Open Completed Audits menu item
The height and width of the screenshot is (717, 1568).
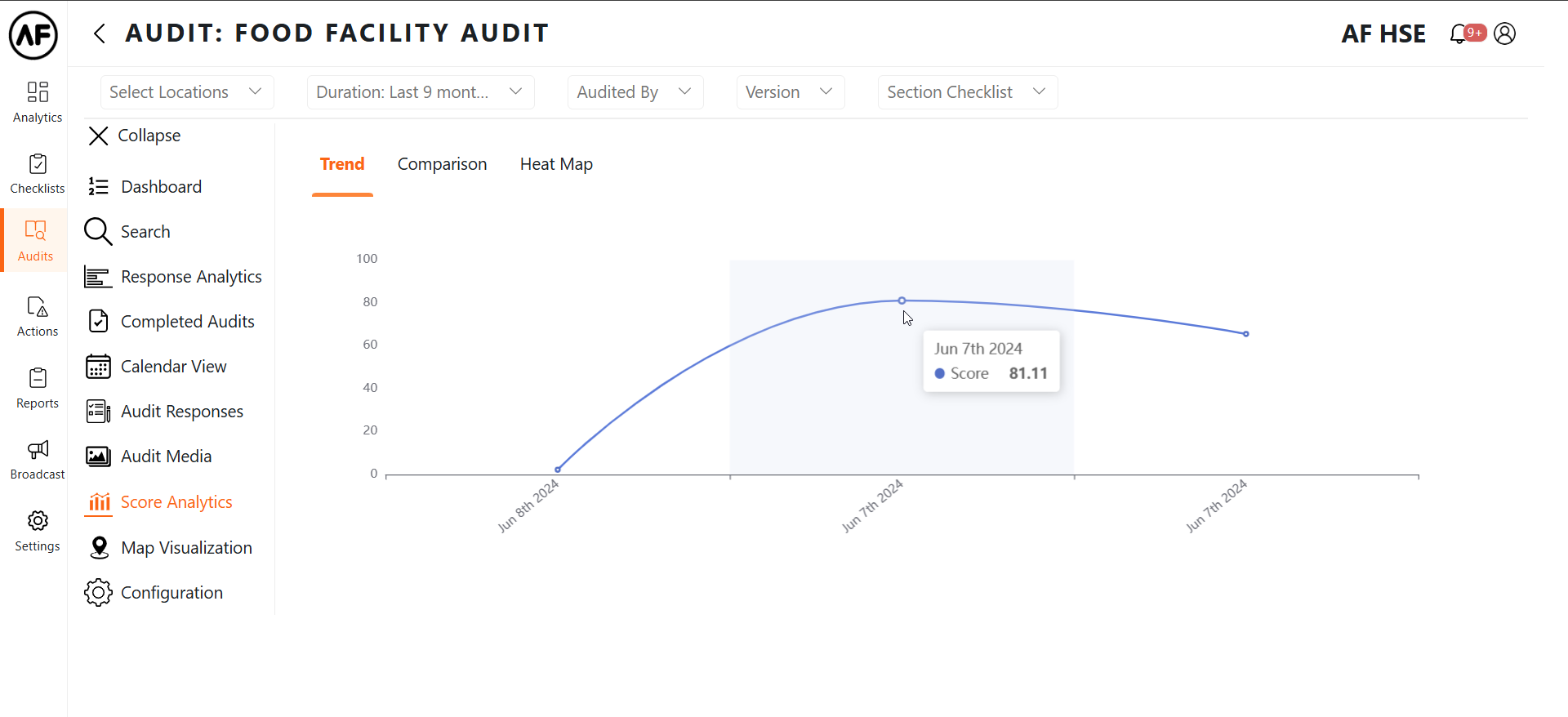[x=187, y=322]
